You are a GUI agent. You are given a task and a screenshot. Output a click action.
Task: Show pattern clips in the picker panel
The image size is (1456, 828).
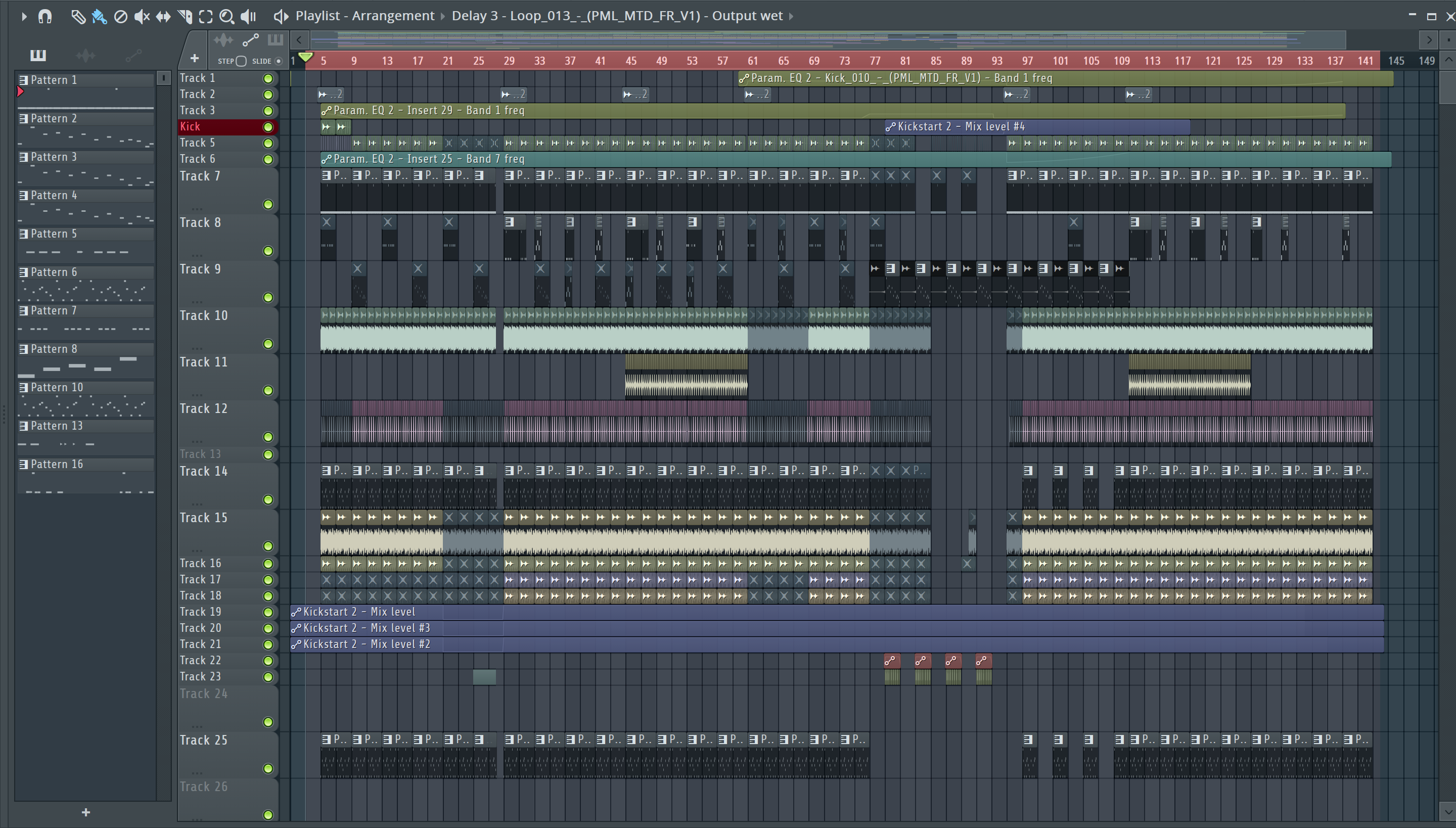click(38, 55)
